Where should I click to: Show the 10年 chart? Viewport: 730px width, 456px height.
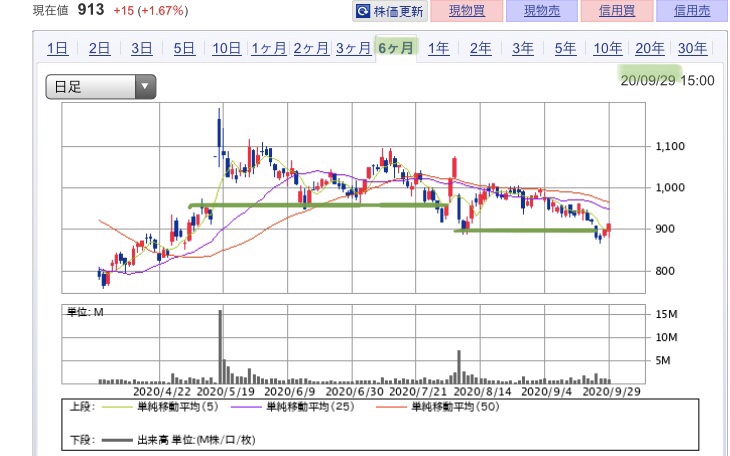(608, 48)
